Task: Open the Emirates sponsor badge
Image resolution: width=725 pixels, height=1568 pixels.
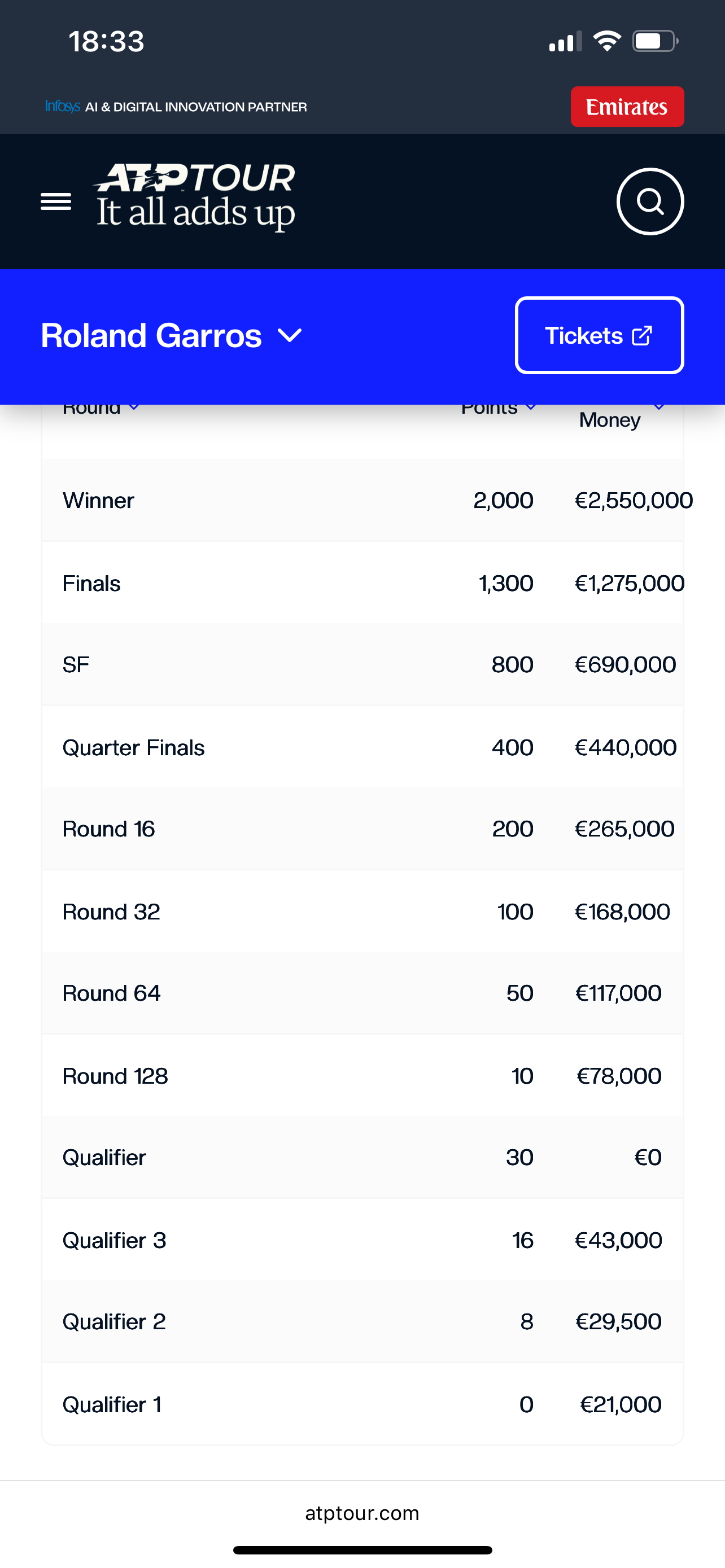Action: point(627,107)
